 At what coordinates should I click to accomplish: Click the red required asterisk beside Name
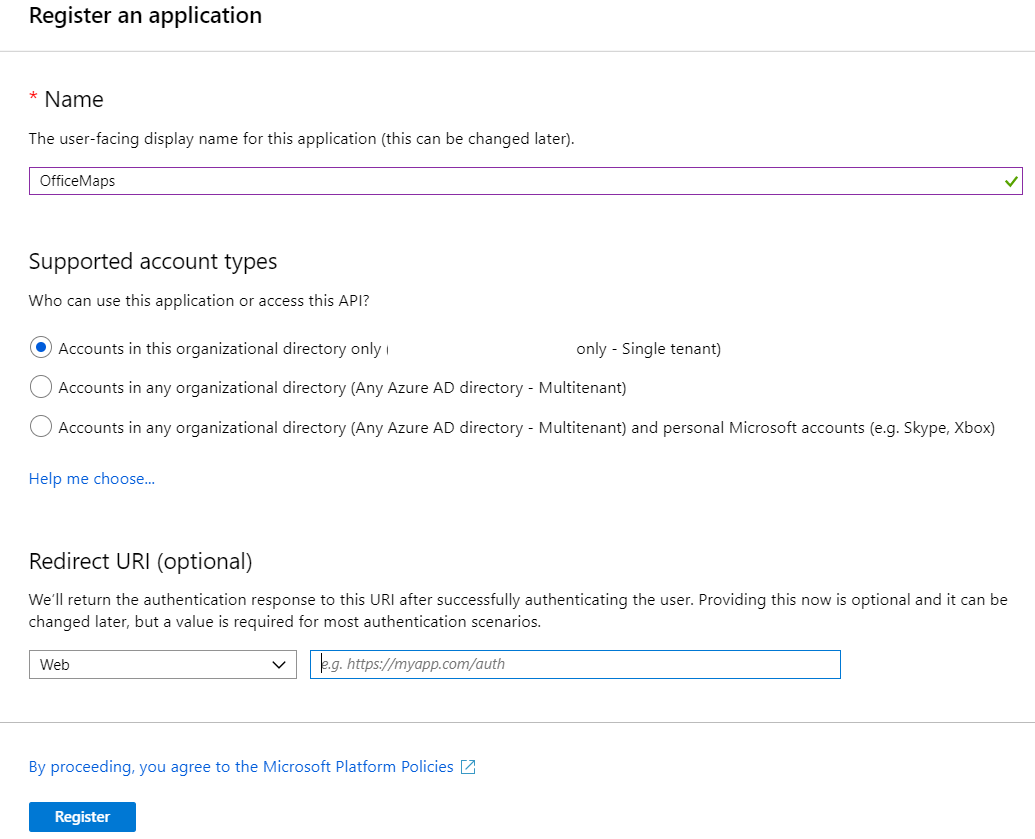click(34, 98)
